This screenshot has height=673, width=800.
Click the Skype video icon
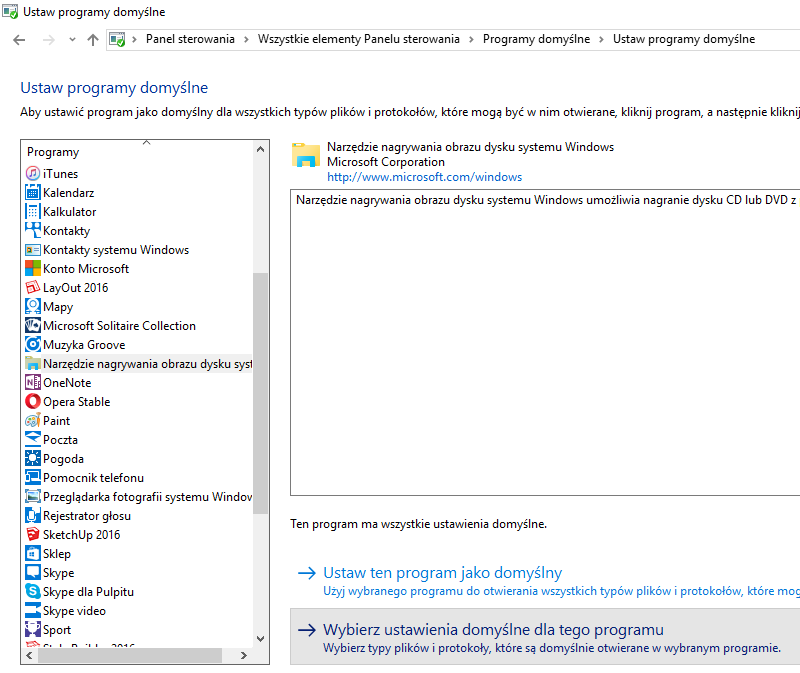coord(33,610)
